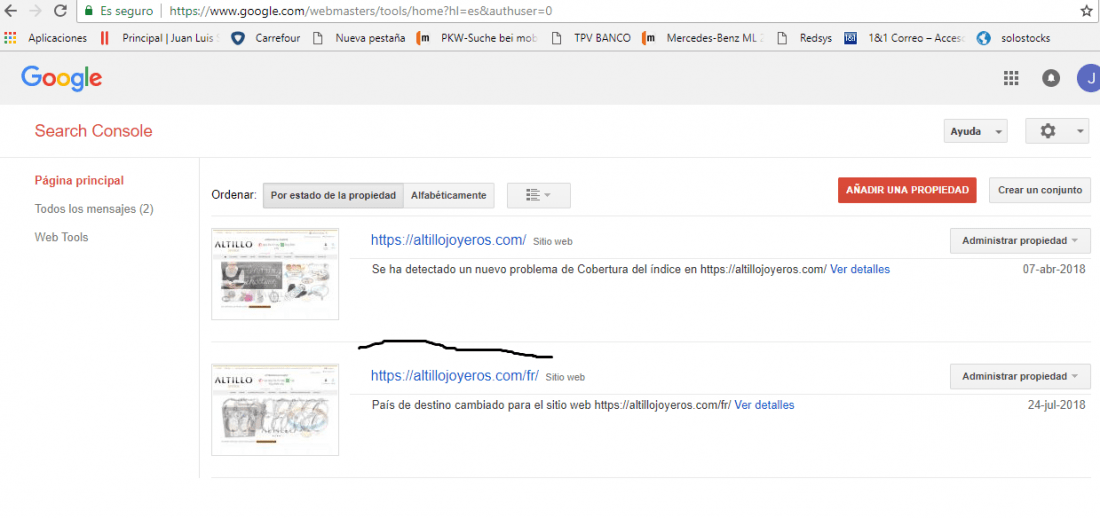Click the Search Console title
The image size is (1100, 518).
93,131
